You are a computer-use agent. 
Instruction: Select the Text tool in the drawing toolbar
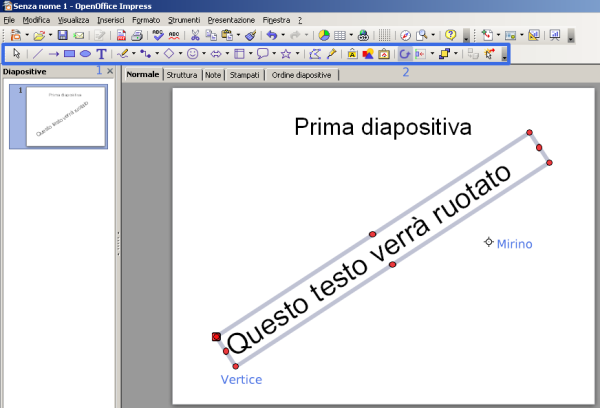(101, 54)
